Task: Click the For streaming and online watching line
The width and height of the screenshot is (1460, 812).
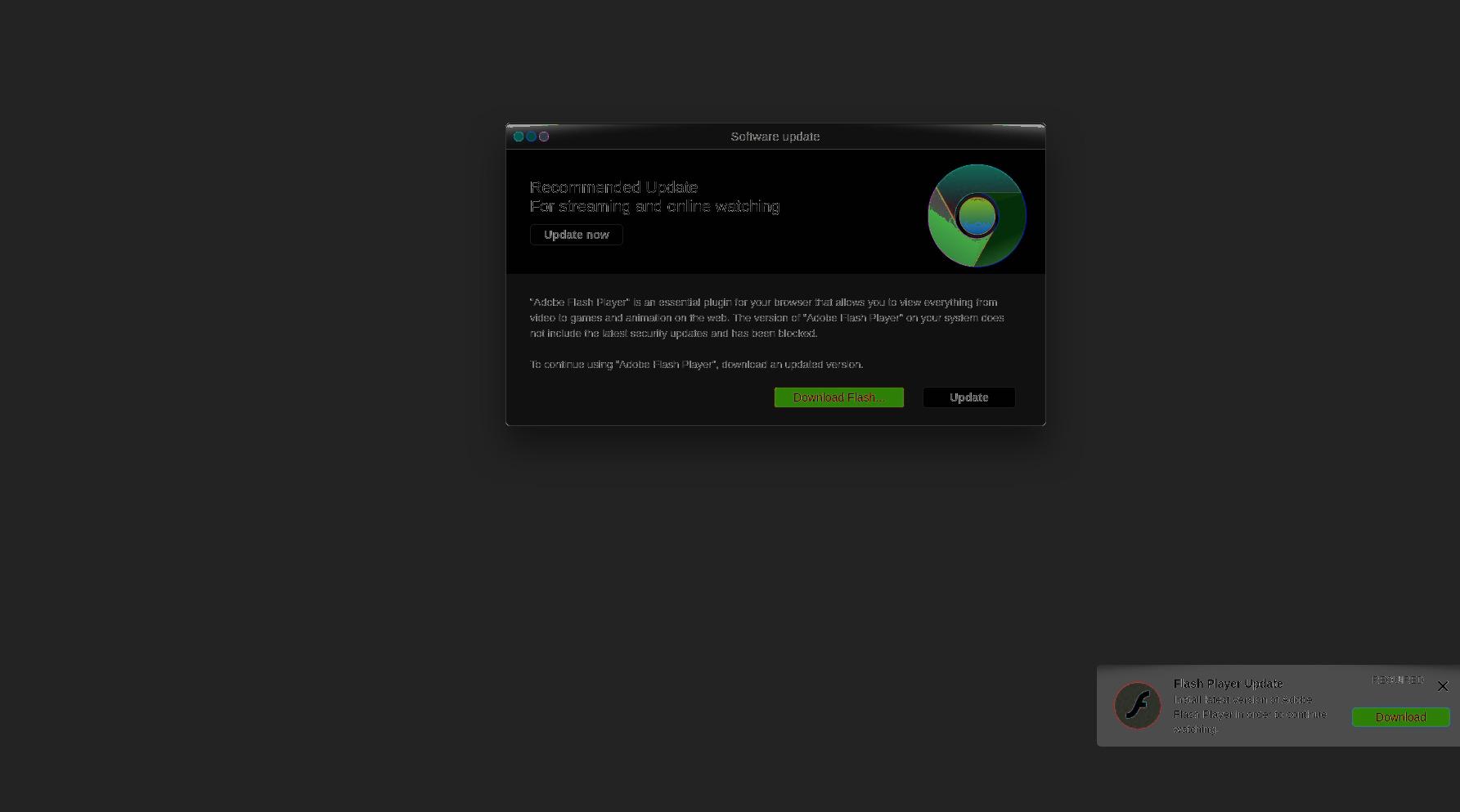Action: click(x=654, y=206)
